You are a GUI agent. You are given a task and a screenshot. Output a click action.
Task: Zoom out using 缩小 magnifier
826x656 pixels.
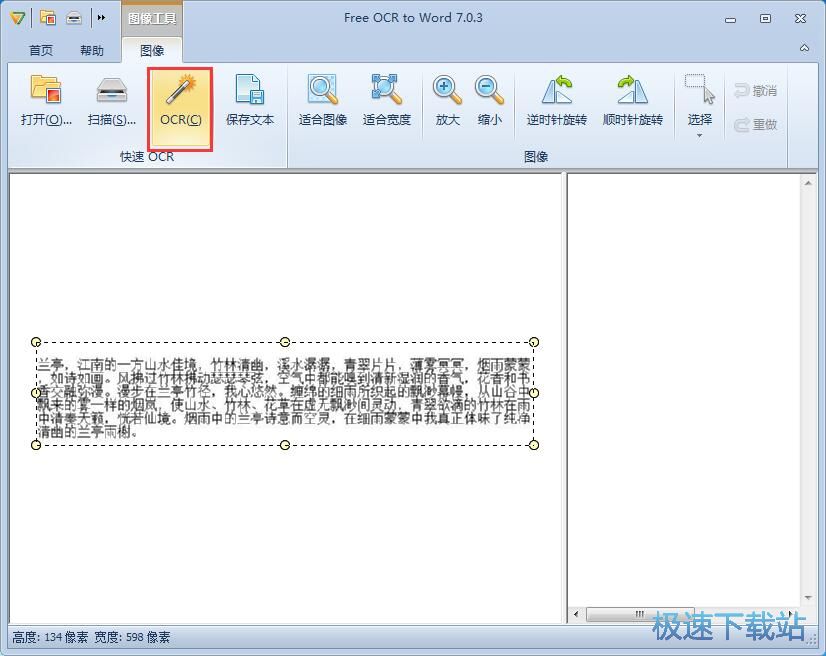click(489, 101)
